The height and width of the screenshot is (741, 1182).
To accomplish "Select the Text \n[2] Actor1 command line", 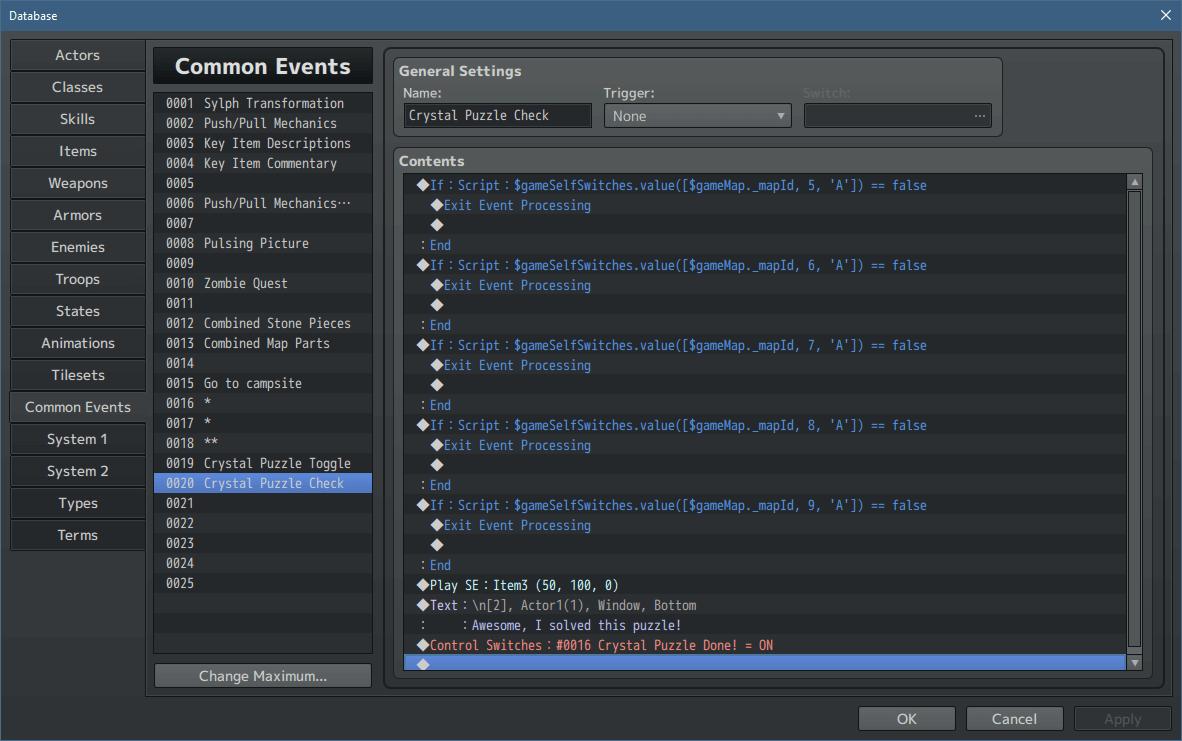I will [765, 605].
